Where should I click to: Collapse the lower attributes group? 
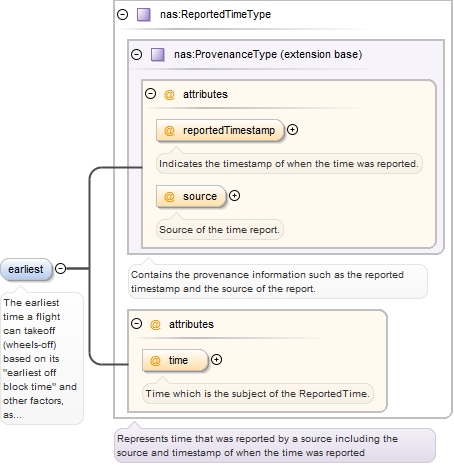point(137,324)
